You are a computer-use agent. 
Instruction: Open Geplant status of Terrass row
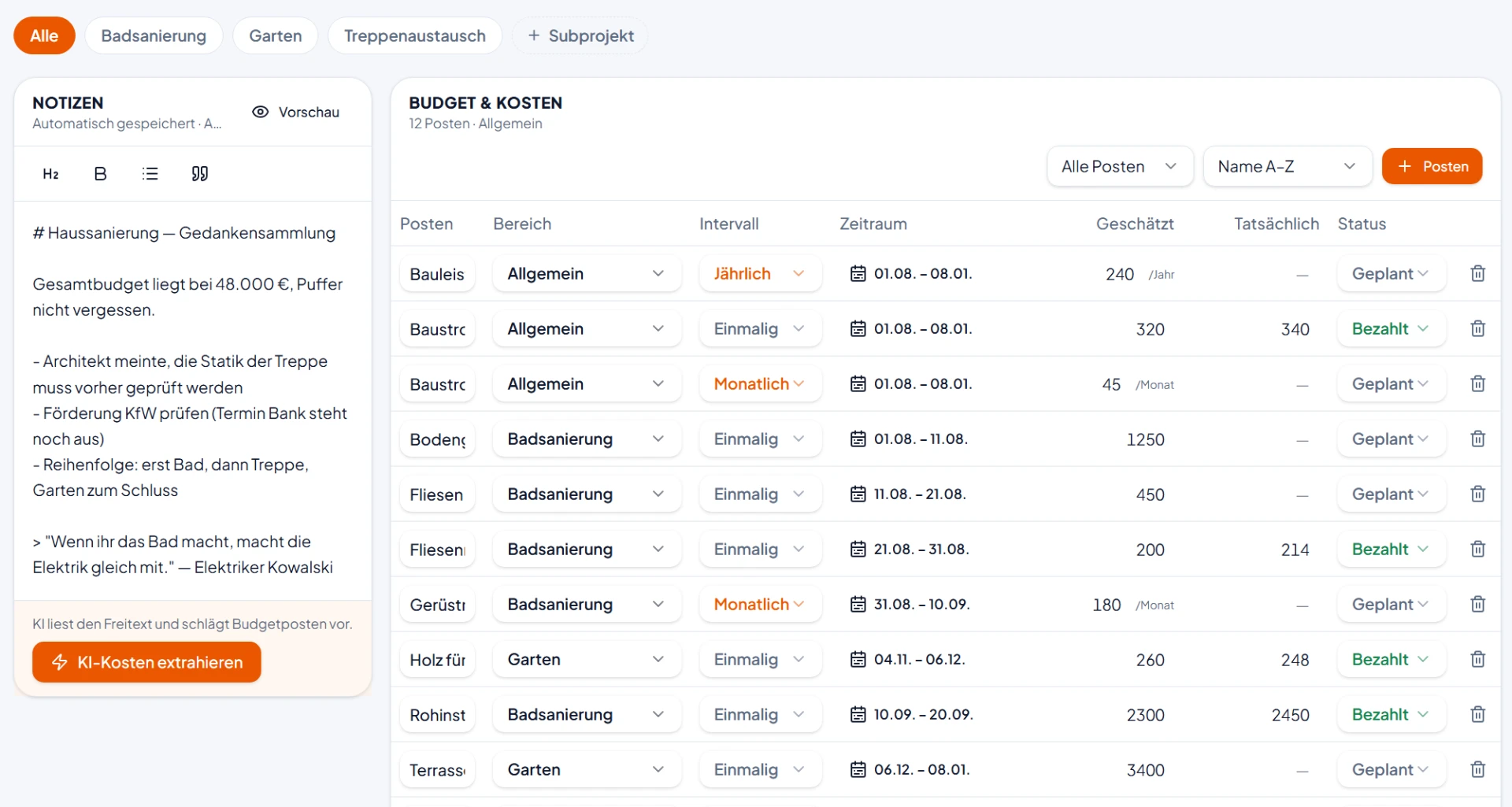(1391, 769)
